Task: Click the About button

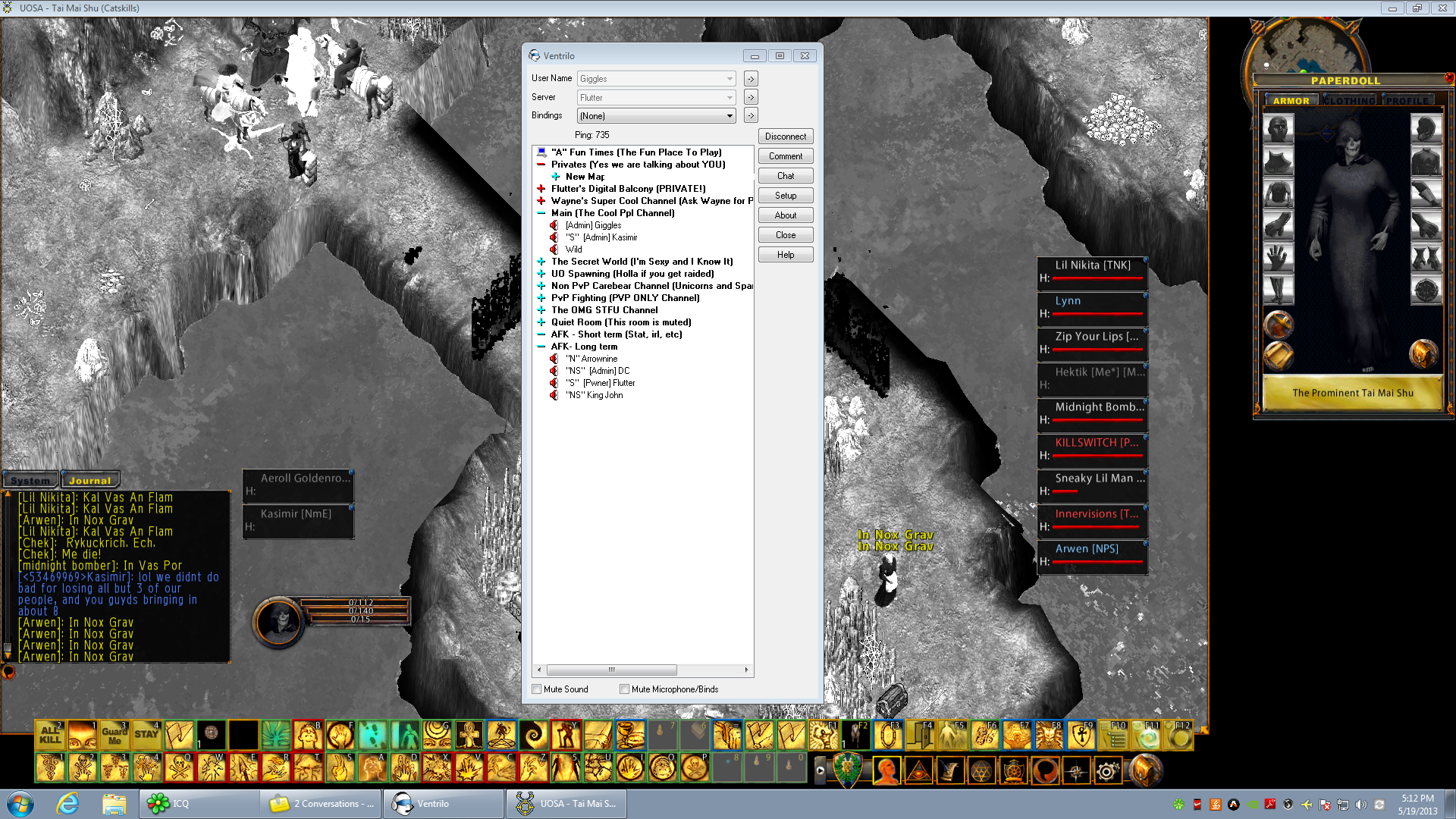Action: tap(786, 215)
